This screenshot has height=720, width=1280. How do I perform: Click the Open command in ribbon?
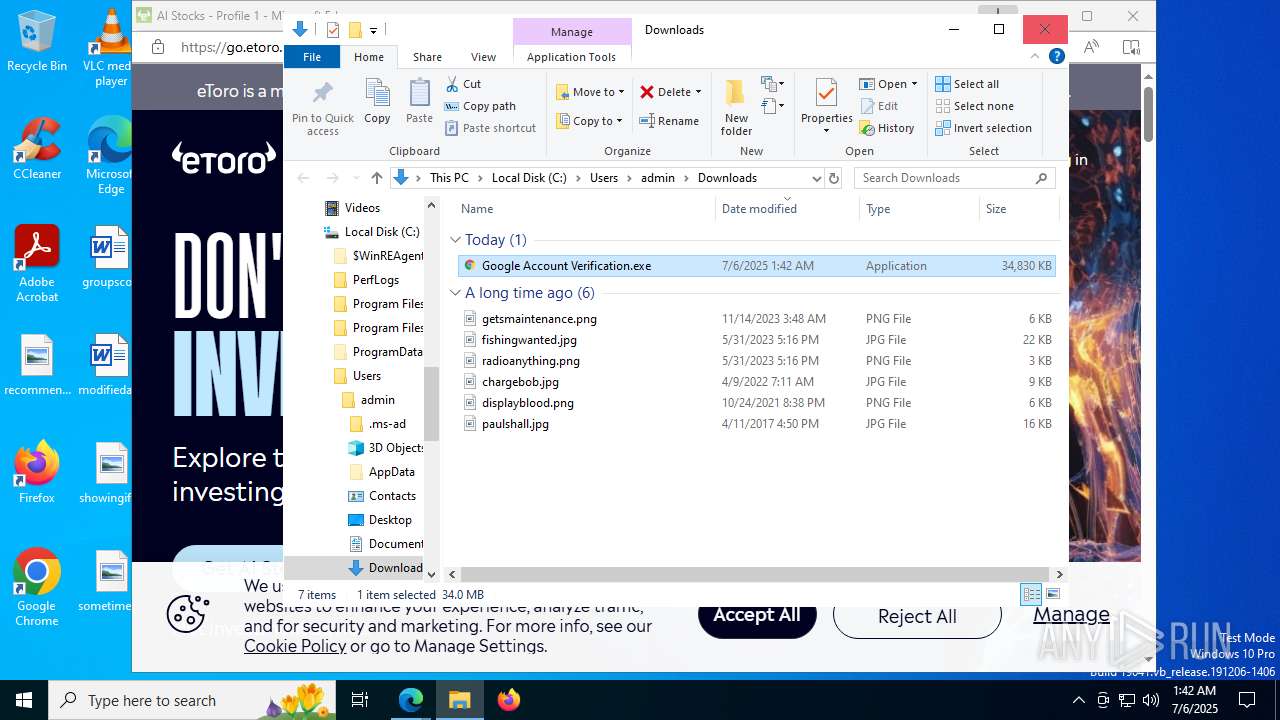[x=888, y=84]
